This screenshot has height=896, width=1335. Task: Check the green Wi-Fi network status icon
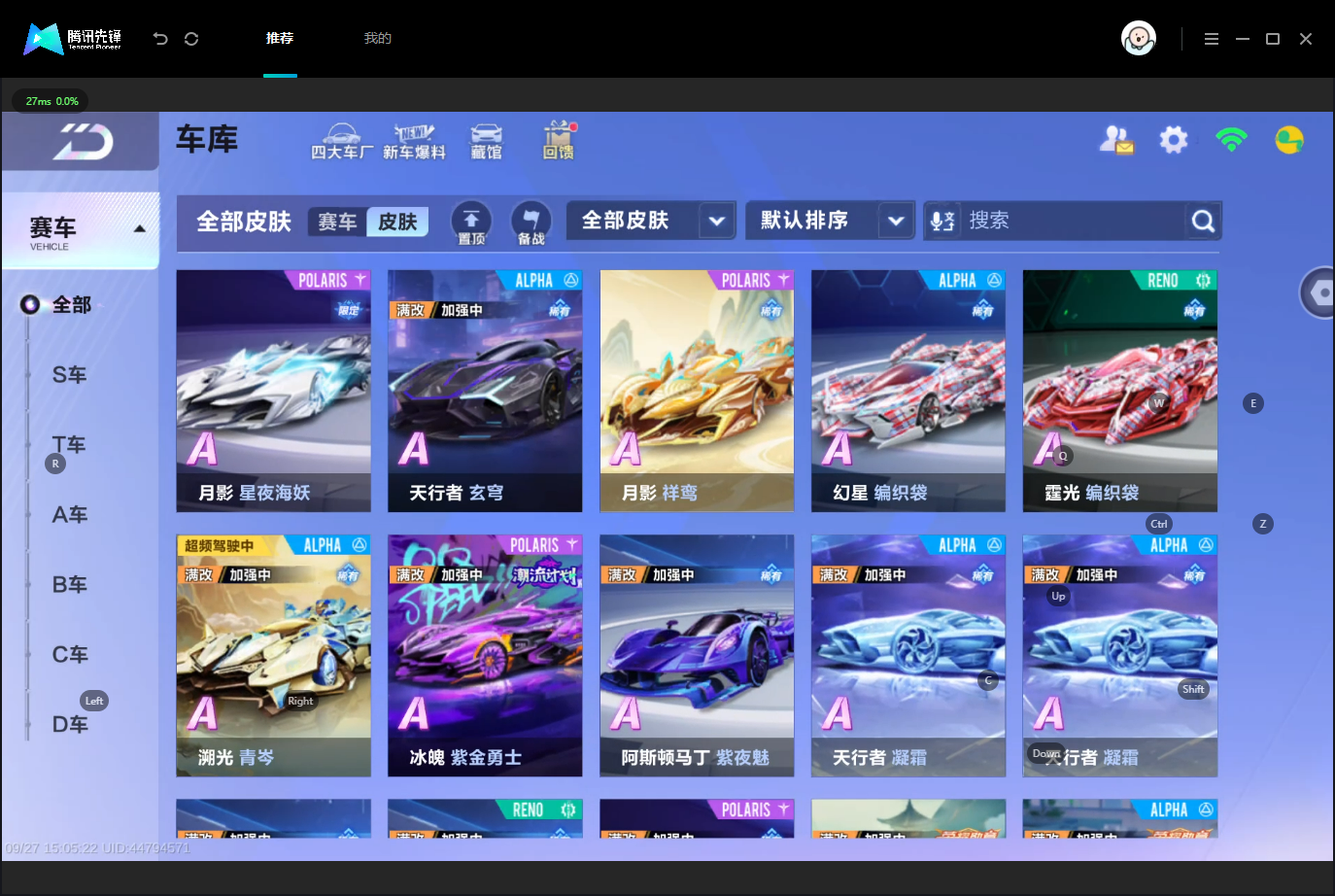click(x=1231, y=140)
